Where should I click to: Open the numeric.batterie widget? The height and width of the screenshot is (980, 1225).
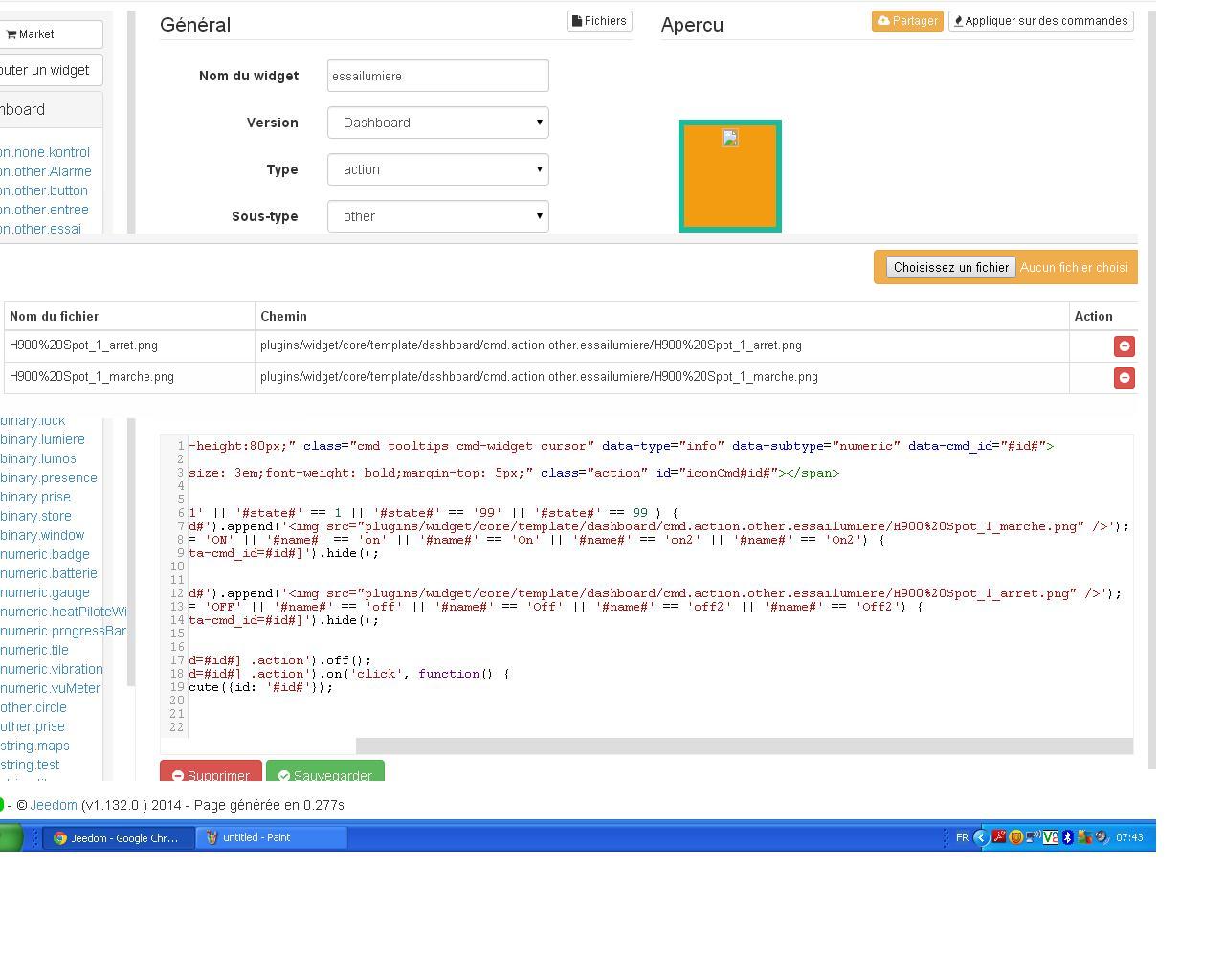pos(49,573)
